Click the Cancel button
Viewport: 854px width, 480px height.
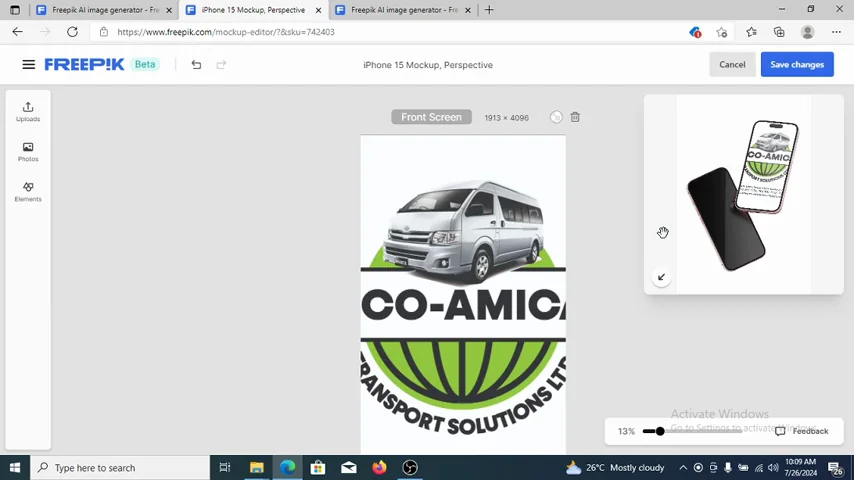[x=732, y=65]
